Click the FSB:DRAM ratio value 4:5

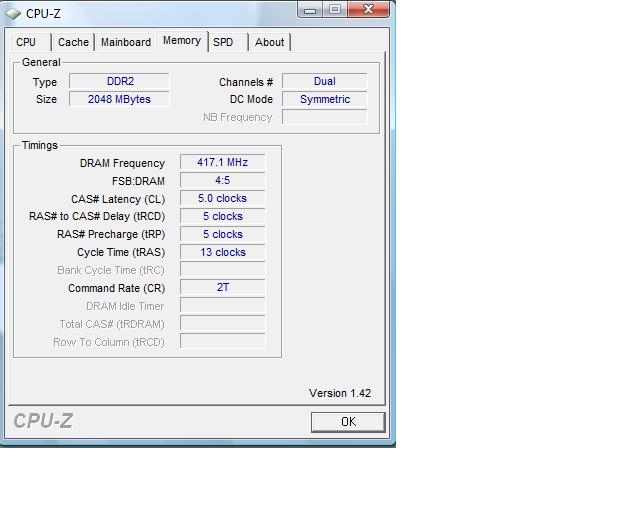pyautogui.click(x=222, y=180)
